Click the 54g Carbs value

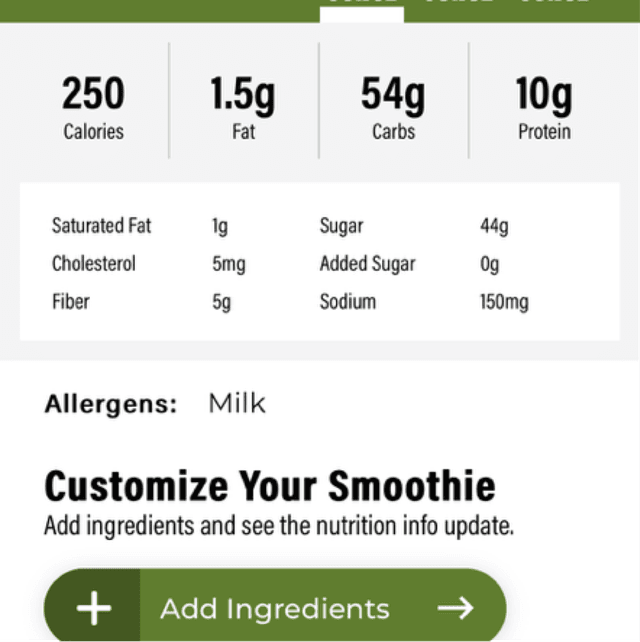(x=393, y=95)
